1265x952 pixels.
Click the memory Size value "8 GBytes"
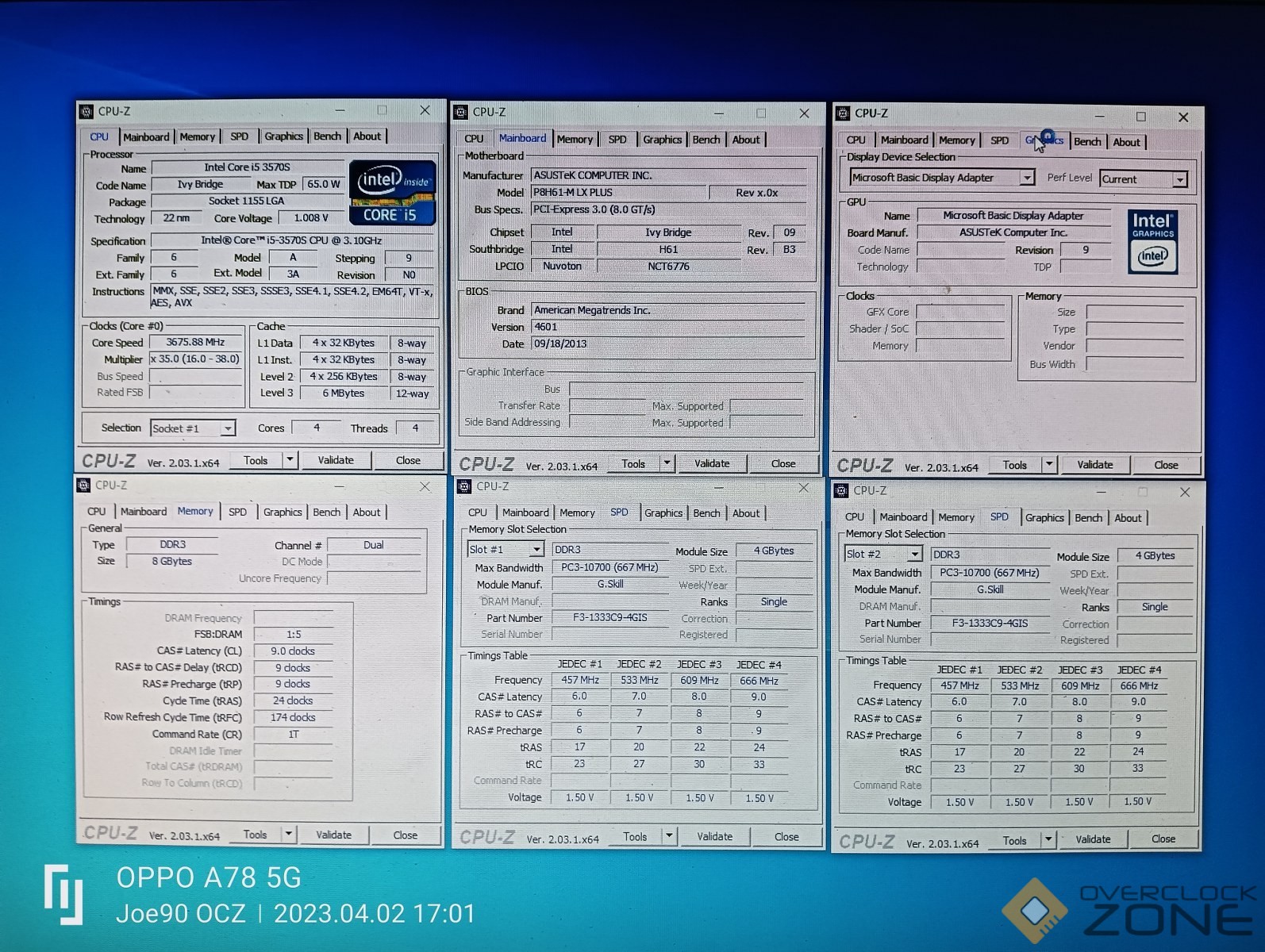(x=172, y=561)
